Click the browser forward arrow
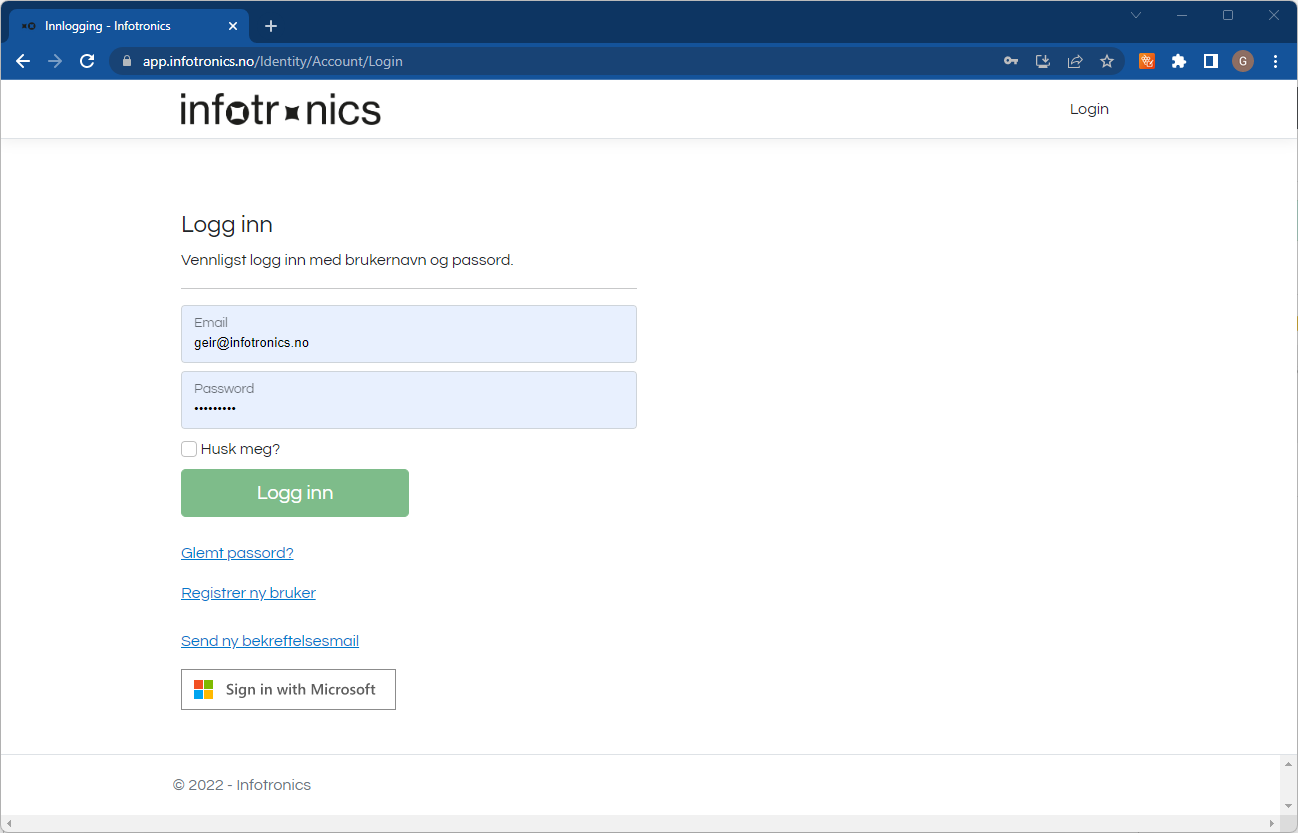This screenshot has width=1298, height=833. click(55, 61)
